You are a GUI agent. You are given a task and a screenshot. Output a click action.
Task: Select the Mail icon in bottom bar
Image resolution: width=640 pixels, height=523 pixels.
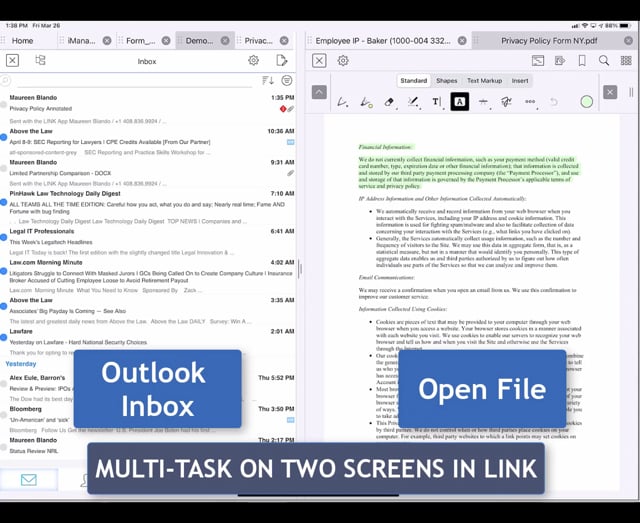point(29,479)
